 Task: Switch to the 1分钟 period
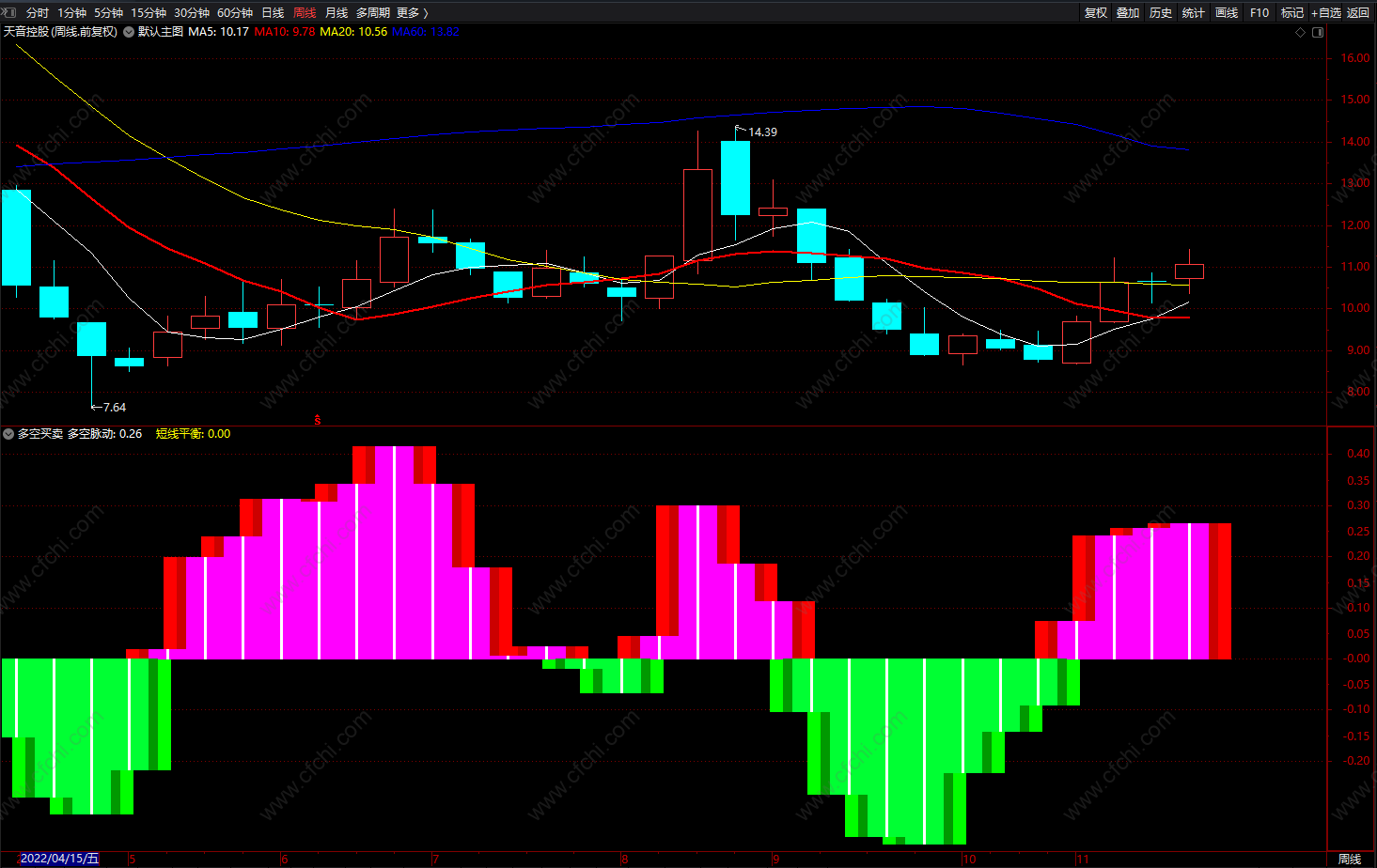click(71, 12)
